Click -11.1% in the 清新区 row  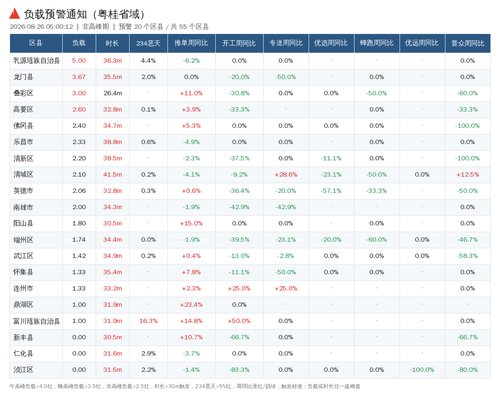click(331, 158)
